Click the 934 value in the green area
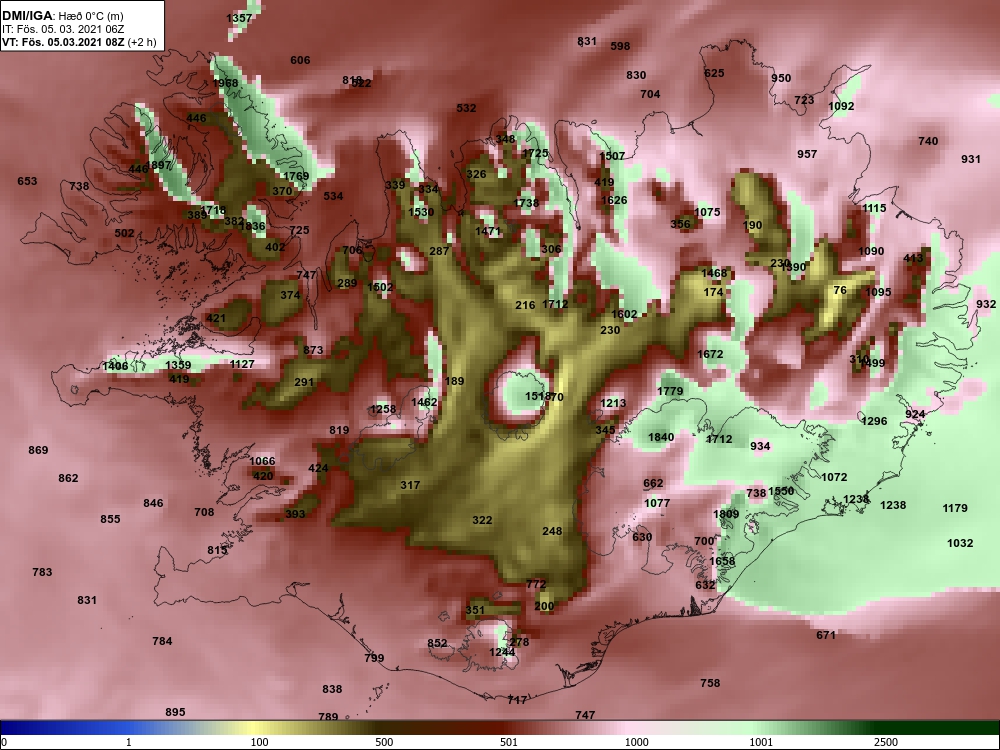This screenshot has width=1000, height=750. 760,446
